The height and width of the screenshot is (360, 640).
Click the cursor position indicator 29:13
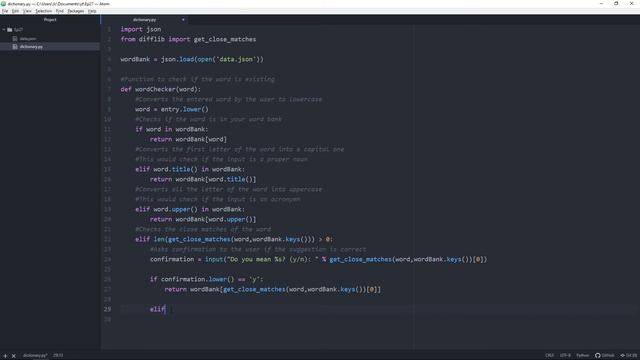pyautogui.click(x=58, y=356)
